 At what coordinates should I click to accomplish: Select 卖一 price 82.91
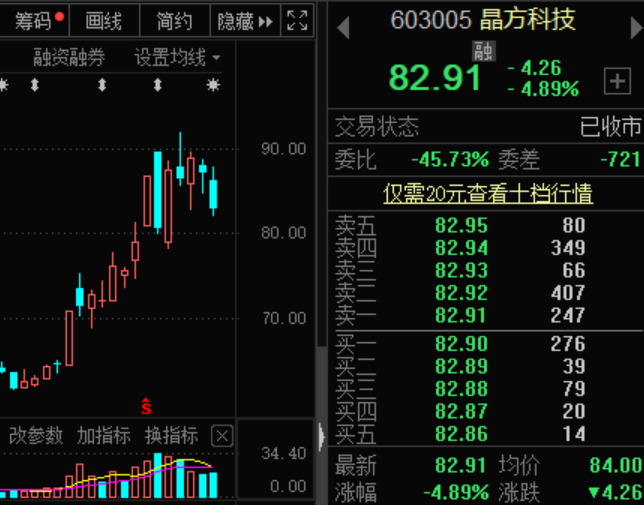pos(461,315)
